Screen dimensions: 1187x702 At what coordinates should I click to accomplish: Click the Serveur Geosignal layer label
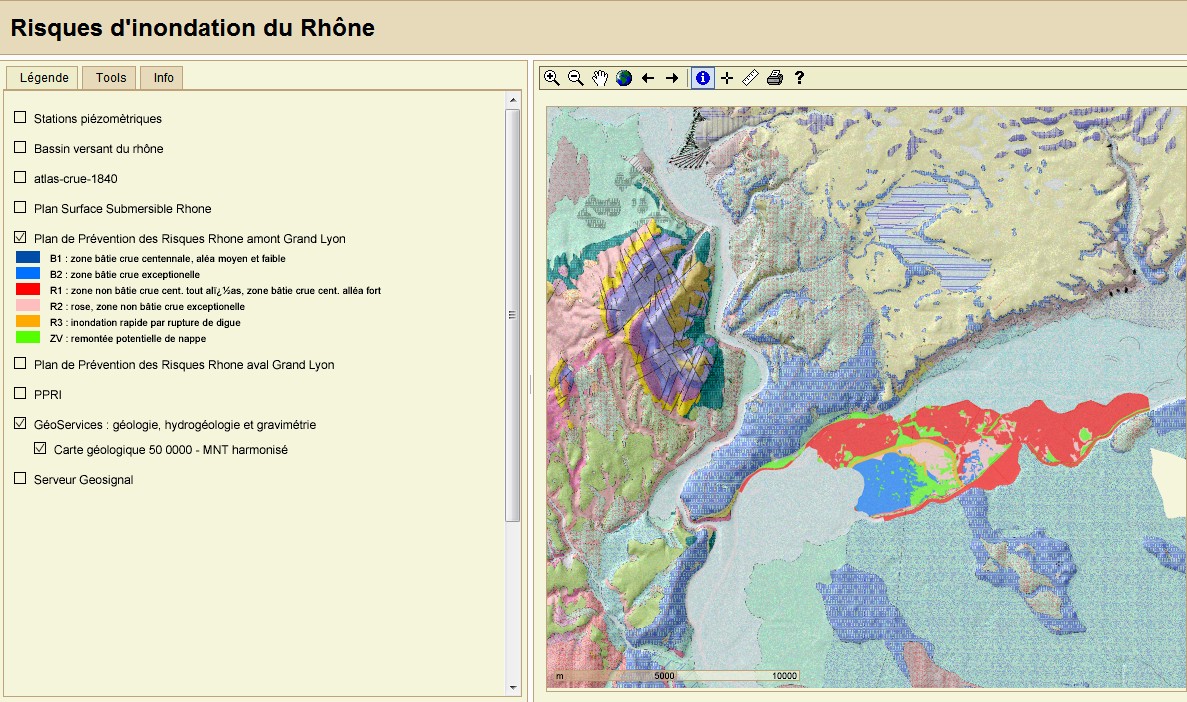[83, 480]
